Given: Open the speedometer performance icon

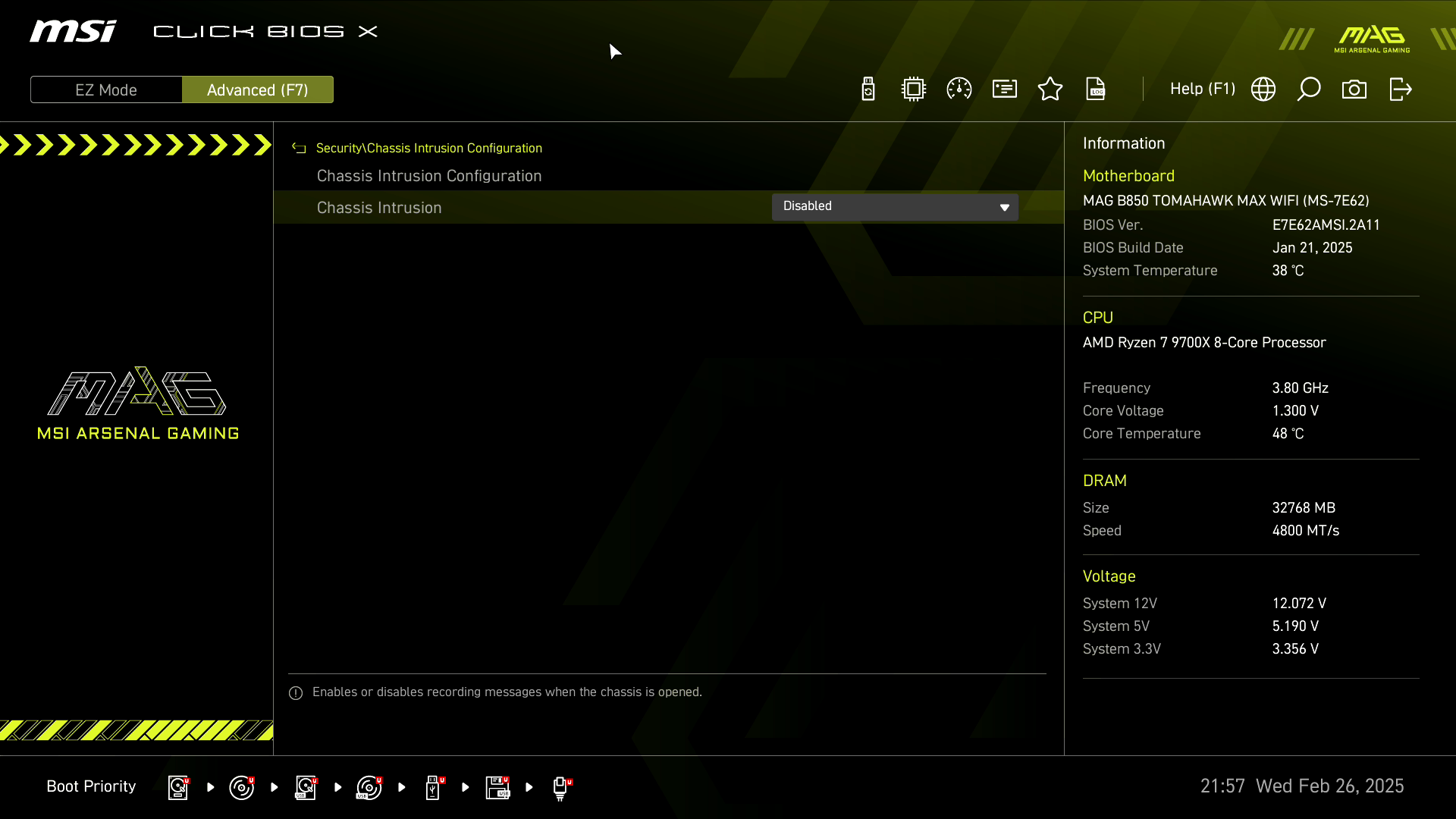Looking at the screenshot, I should click(959, 89).
